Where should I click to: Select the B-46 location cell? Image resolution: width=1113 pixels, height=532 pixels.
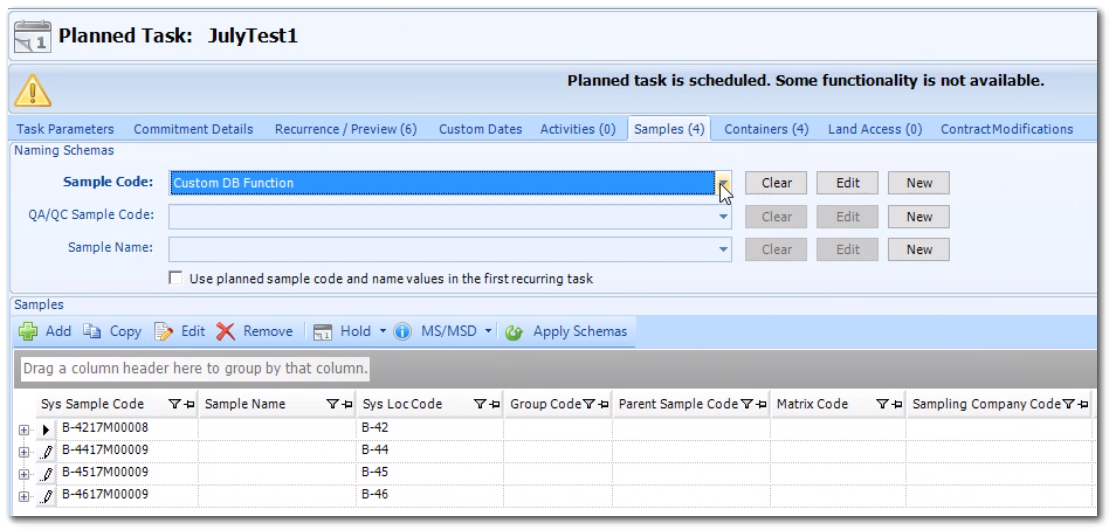point(429,494)
